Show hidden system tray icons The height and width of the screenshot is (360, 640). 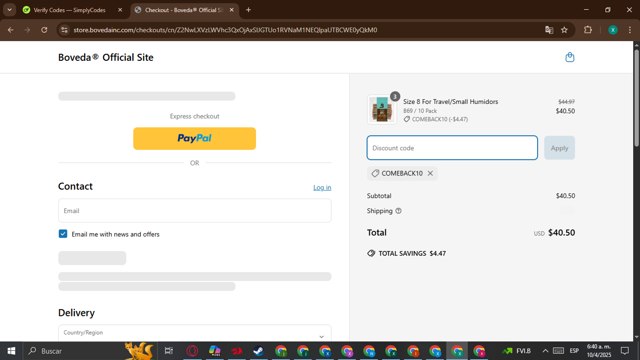(x=545, y=351)
